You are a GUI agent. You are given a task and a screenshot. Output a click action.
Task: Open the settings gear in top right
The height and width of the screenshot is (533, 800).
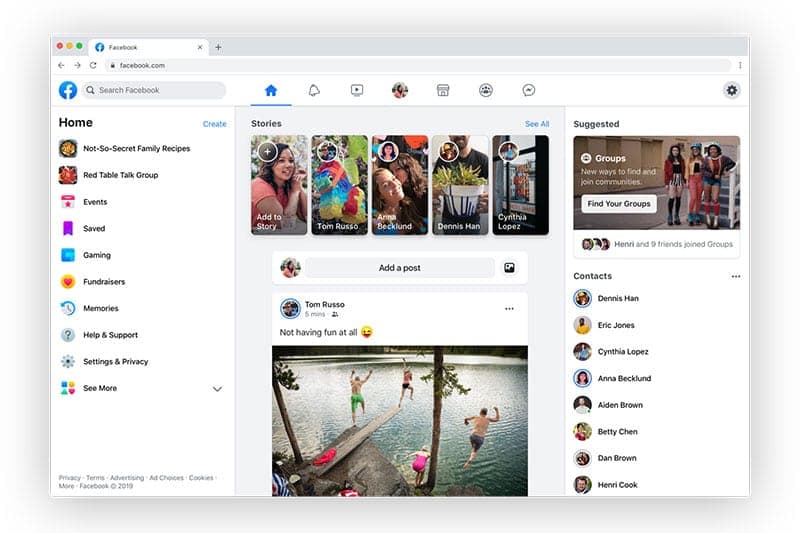pyautogui.click(x=732, y=90)
